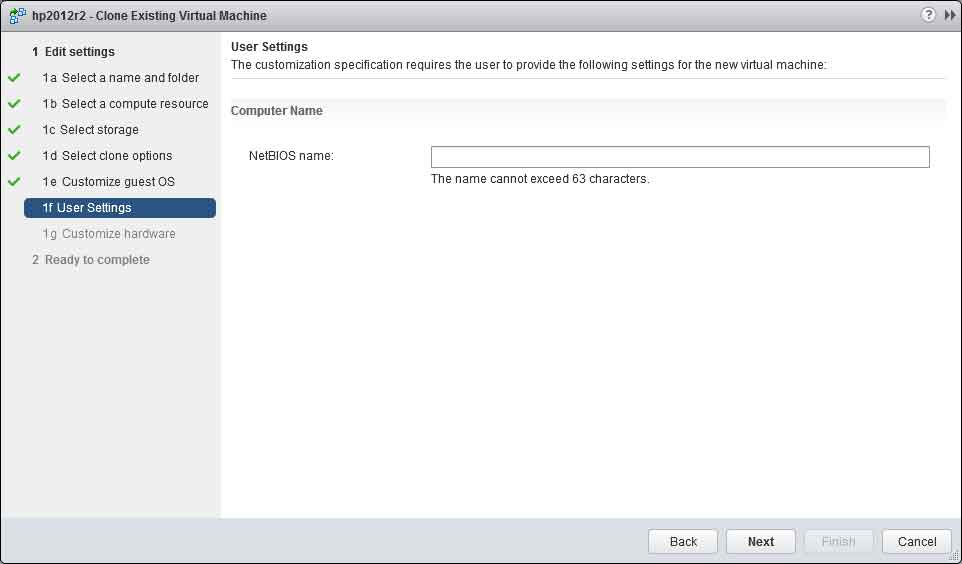
Task: Click the NetBIOS name label
Action: click(291, 156)
